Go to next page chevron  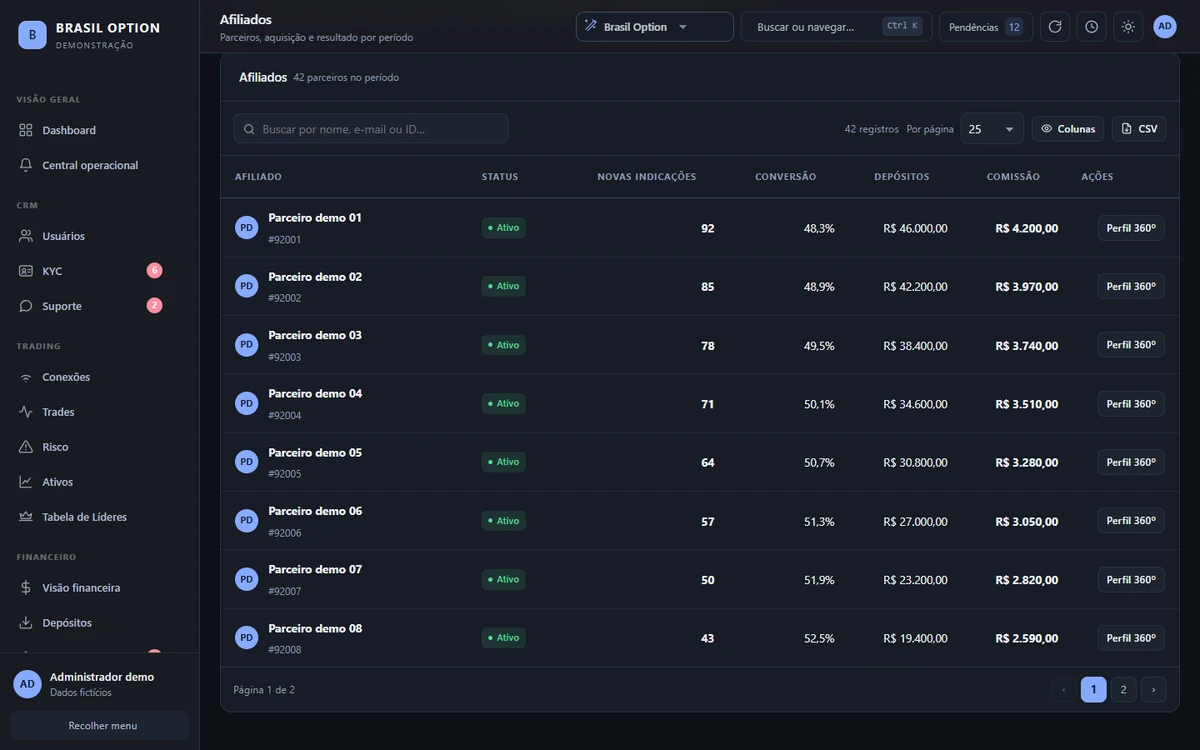pos(1153,689)
